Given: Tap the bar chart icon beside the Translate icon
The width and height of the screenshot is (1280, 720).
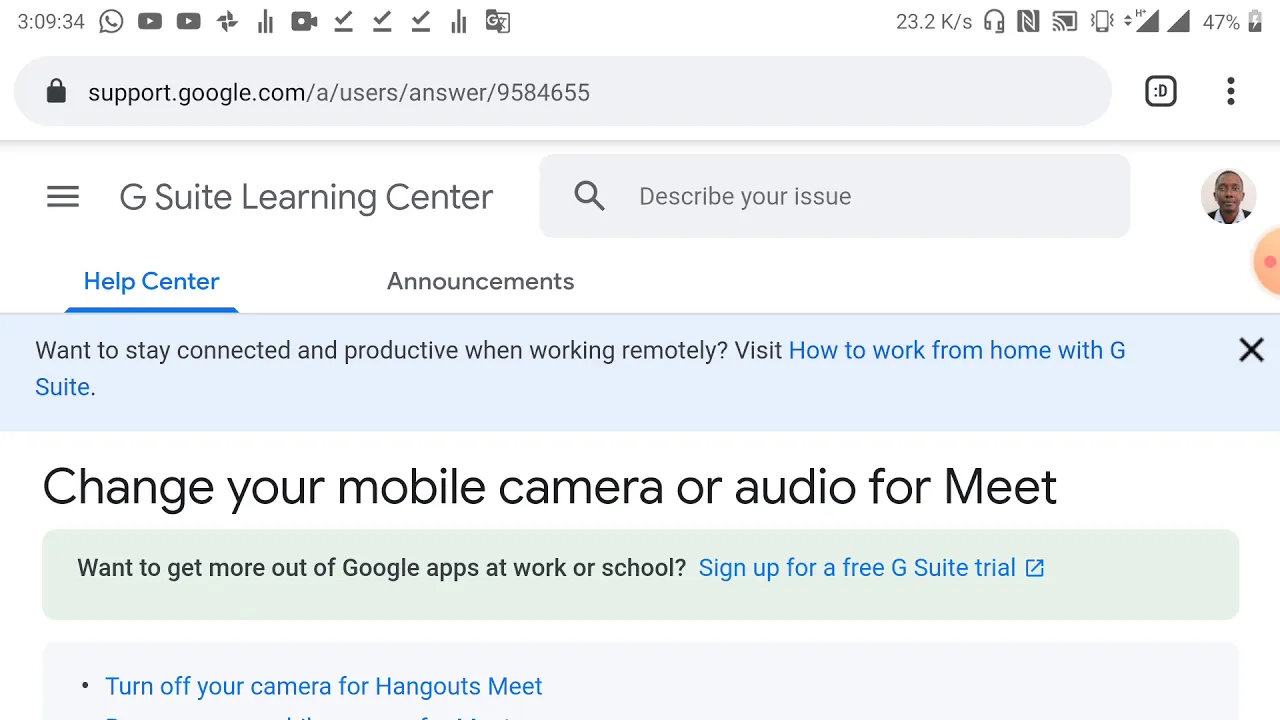Looking at the screenshot, I should tap(459, 21).
